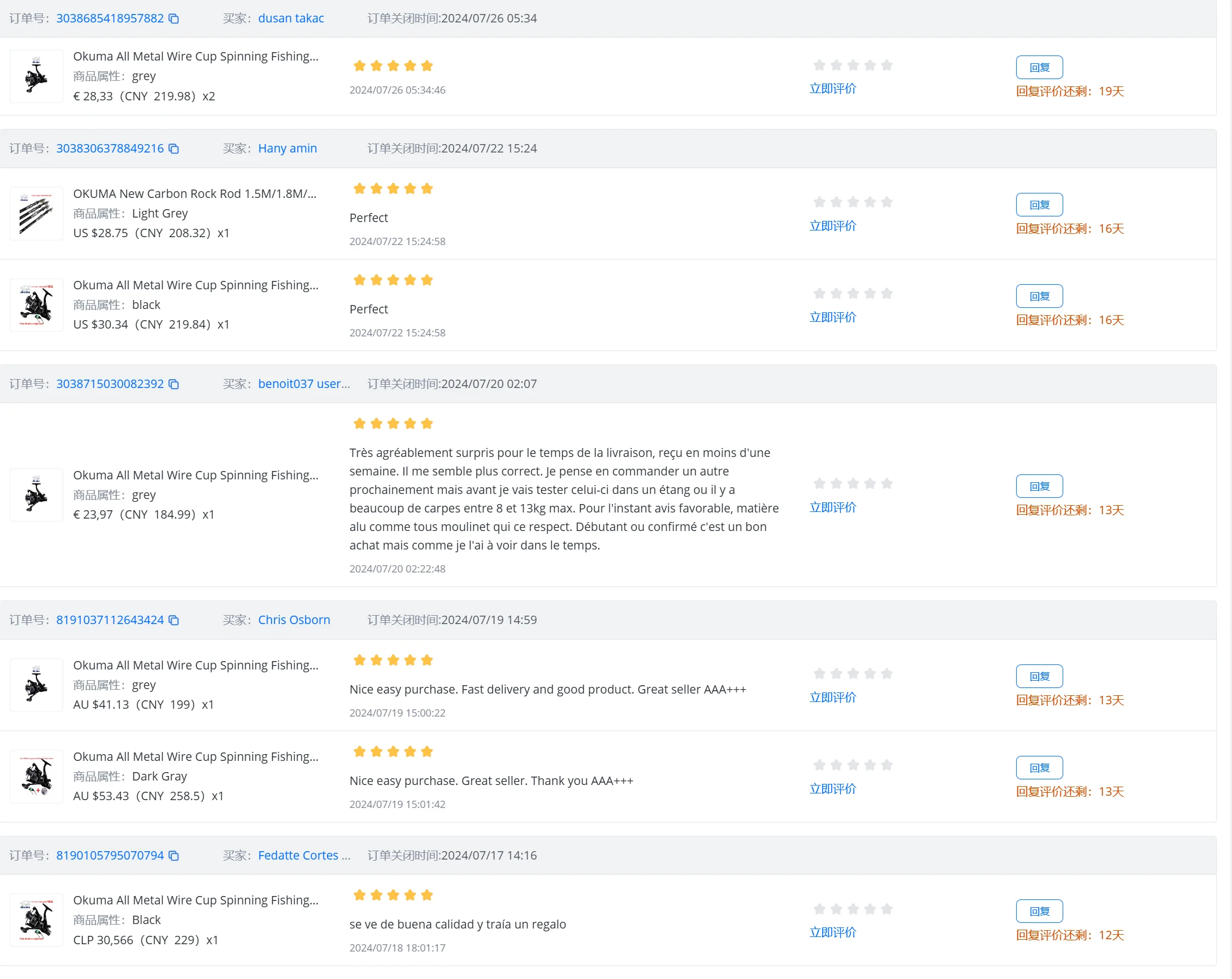This screenshot has width=1232, height=979.
Task: Set first gray star for Chris Osborn grey reel
Action: point(819,673)
